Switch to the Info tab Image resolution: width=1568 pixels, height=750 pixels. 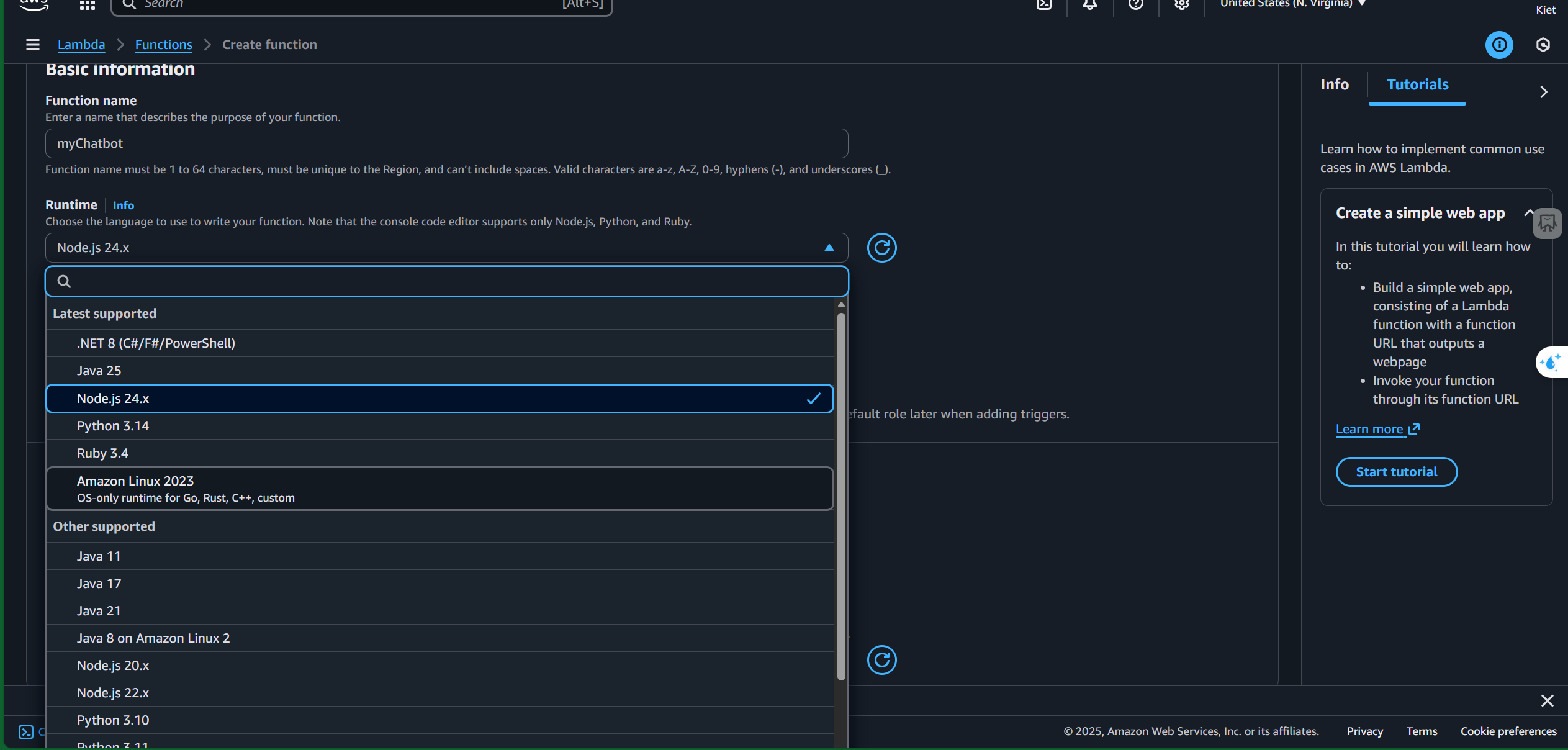click(x=1335, y=84)
